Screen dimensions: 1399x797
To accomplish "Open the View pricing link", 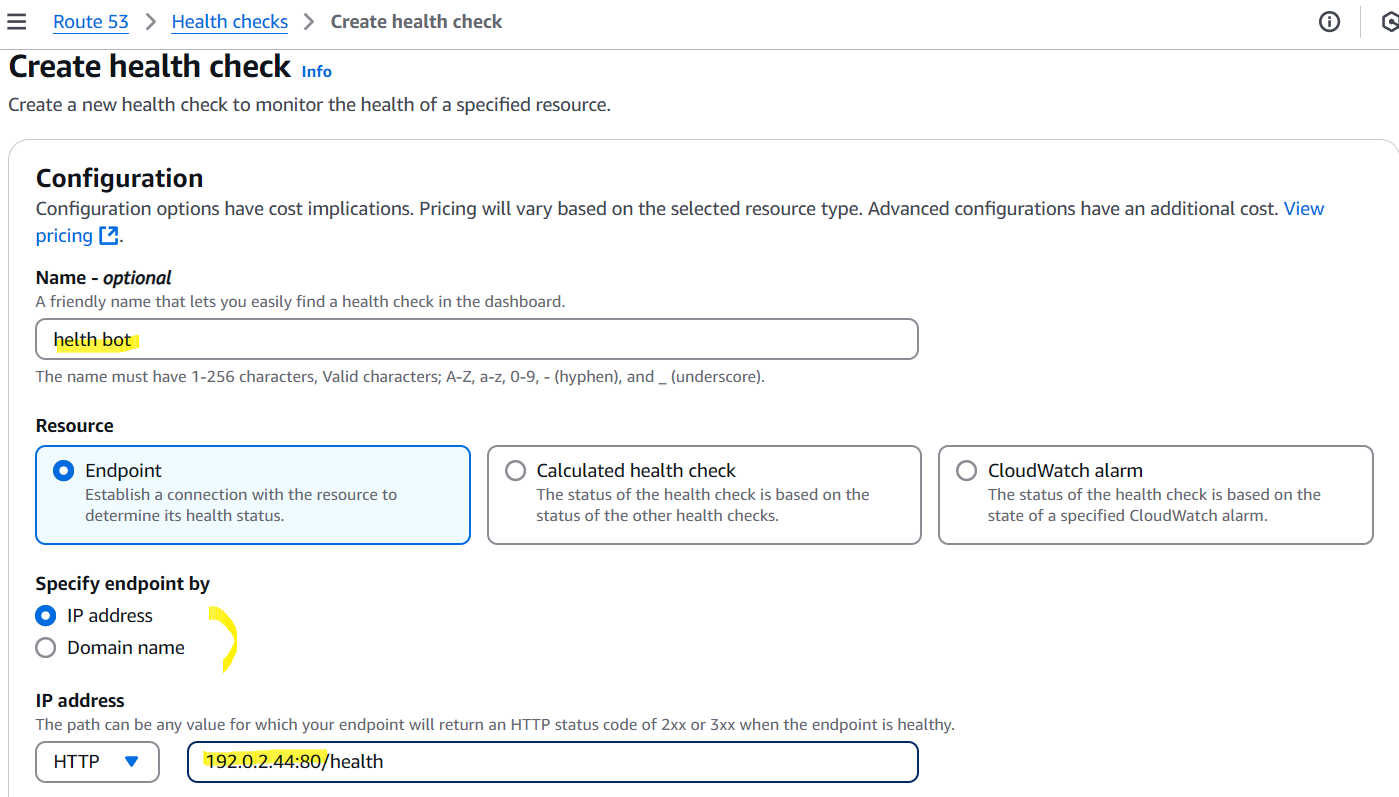I will (1303, 209).
